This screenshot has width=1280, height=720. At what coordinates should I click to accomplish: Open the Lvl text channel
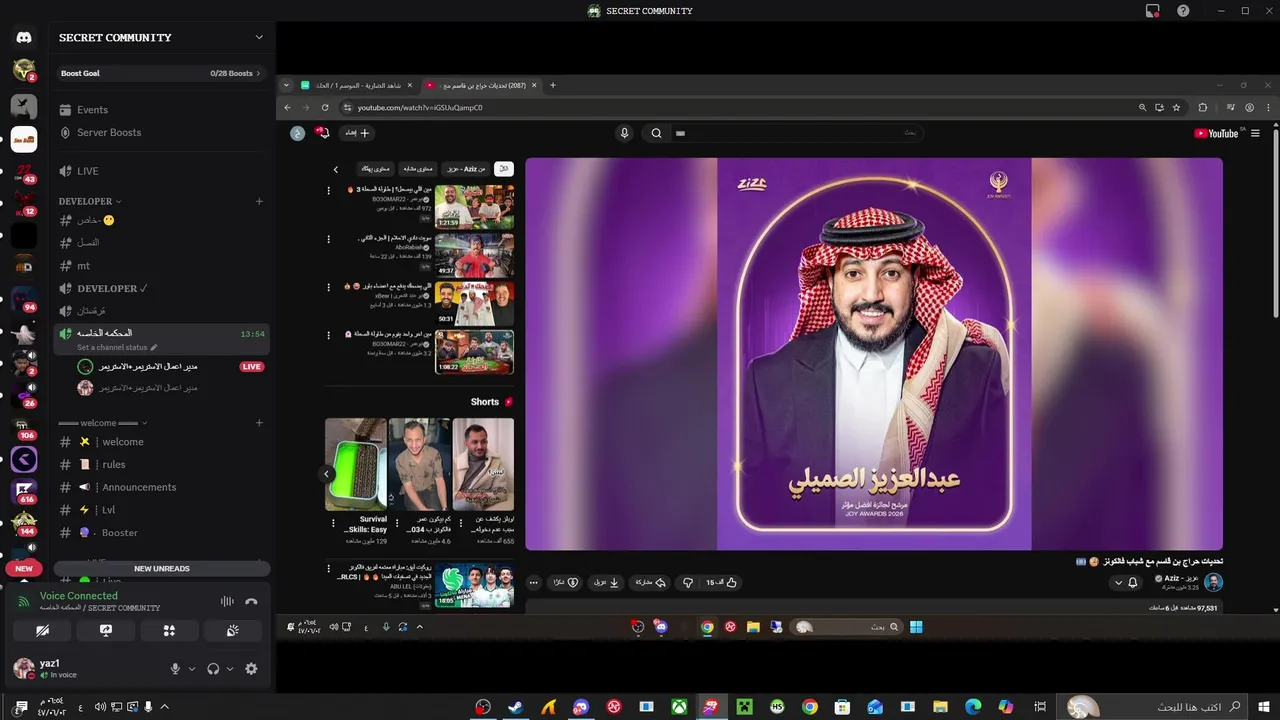(162, 510)
